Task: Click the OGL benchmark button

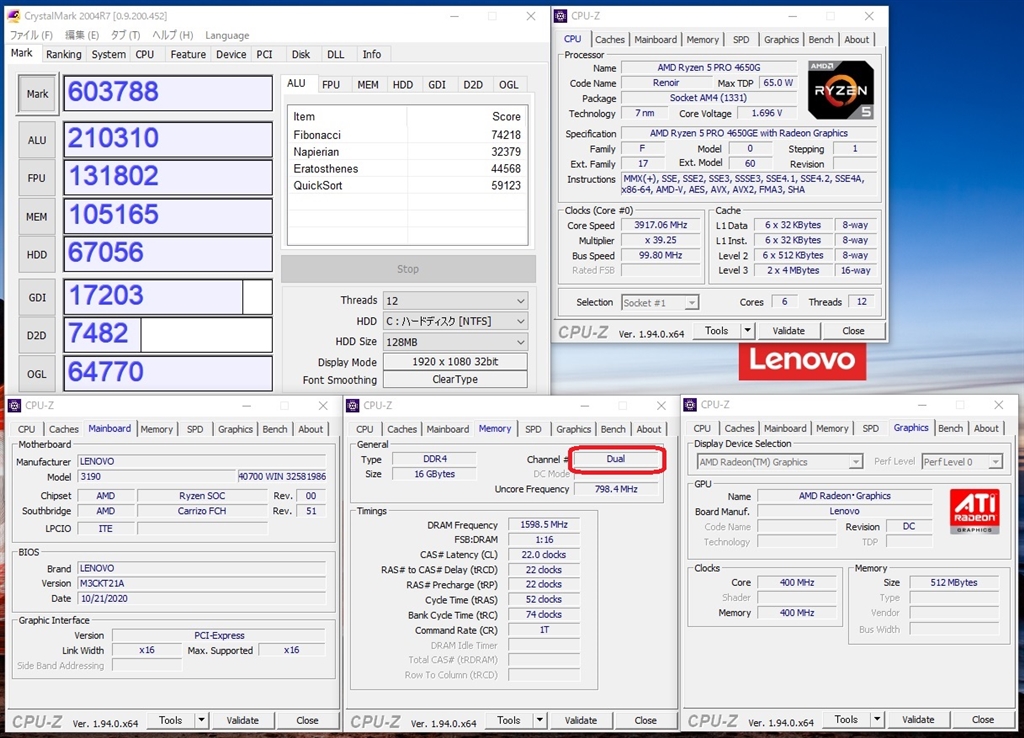Action: (x=37, y=374)
